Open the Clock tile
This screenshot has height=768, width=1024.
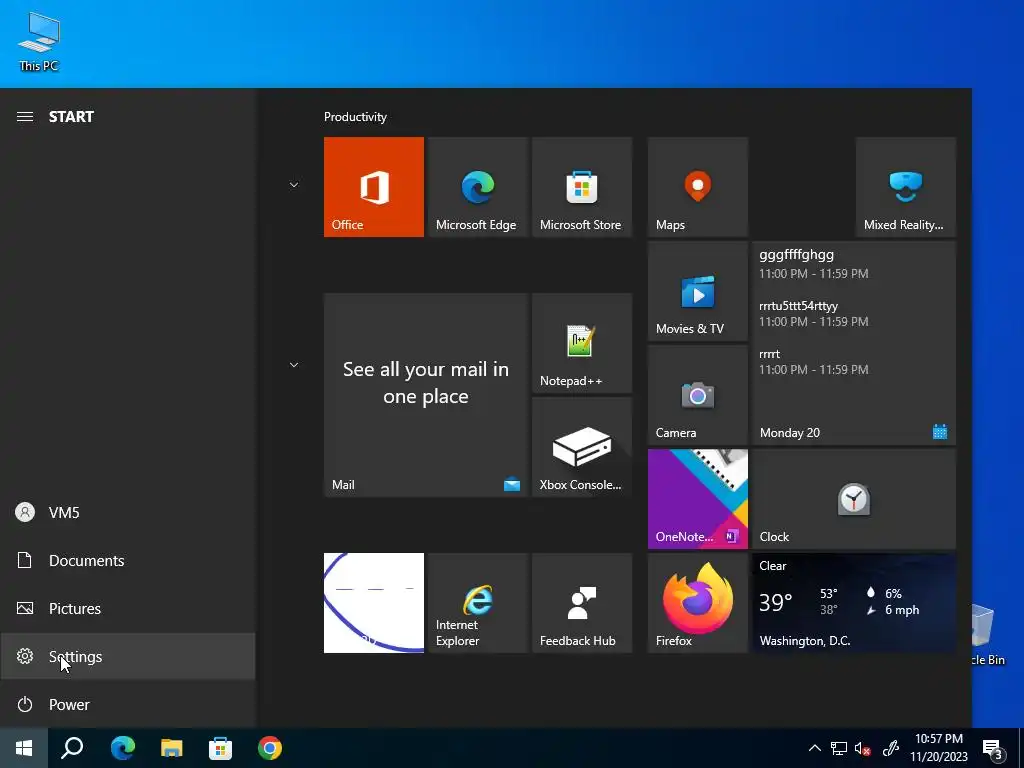pyautogui.click(x=854, y=499)
